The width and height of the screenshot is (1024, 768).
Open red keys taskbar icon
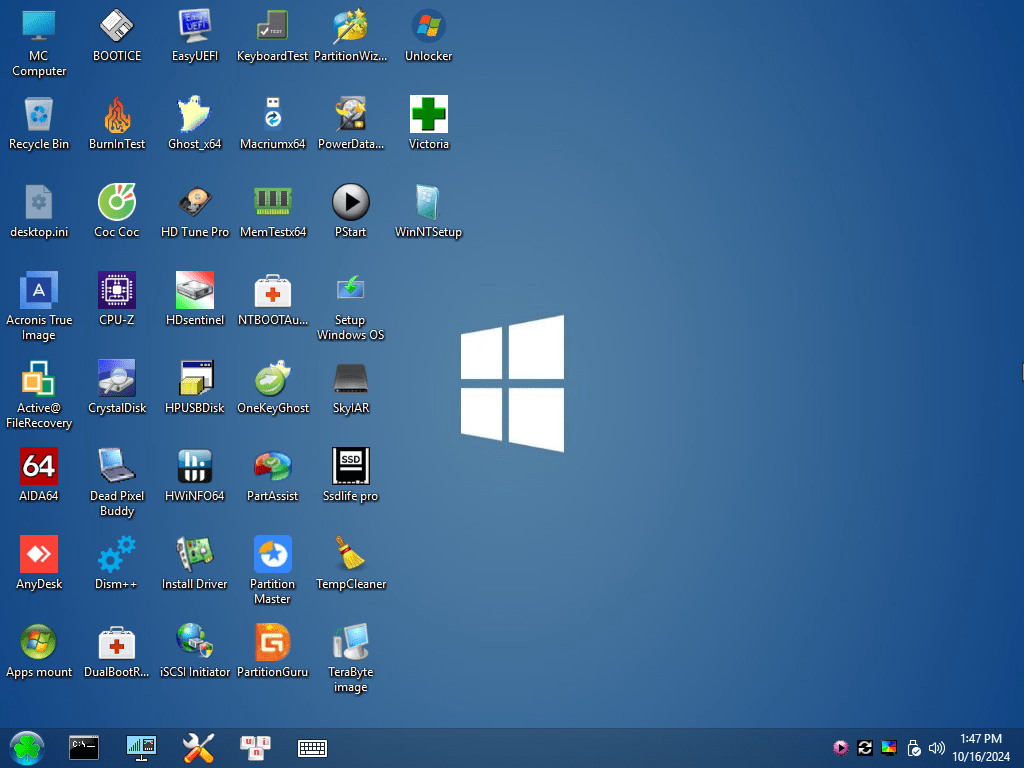[255, 748]
